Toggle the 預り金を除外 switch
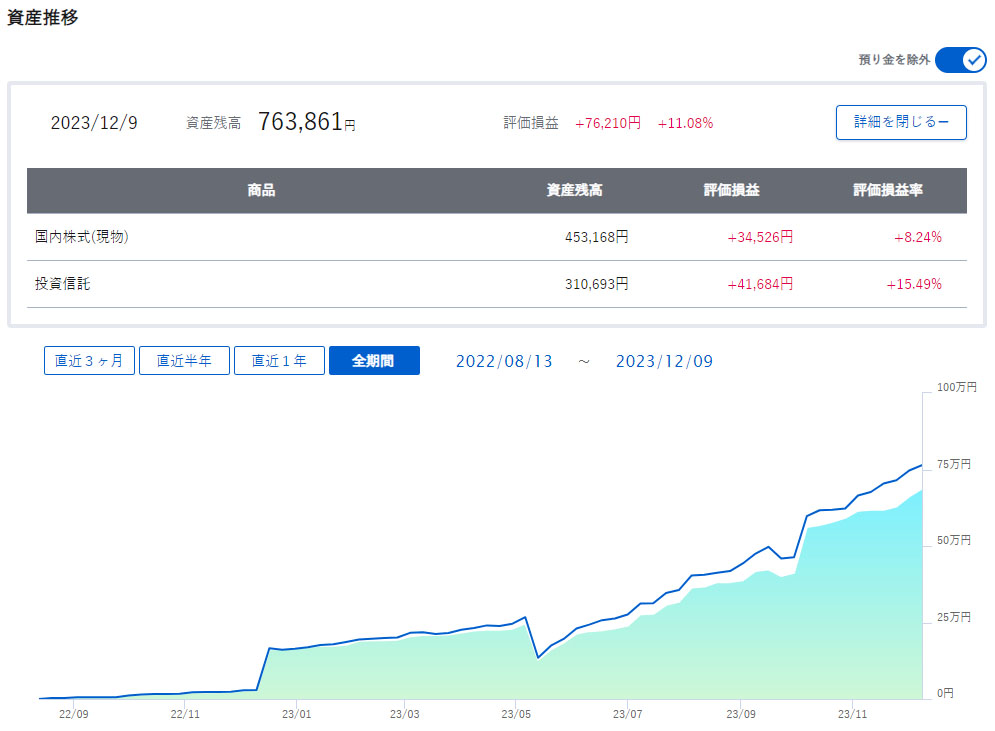Screen dimensions: 995x731 (960, 60)
